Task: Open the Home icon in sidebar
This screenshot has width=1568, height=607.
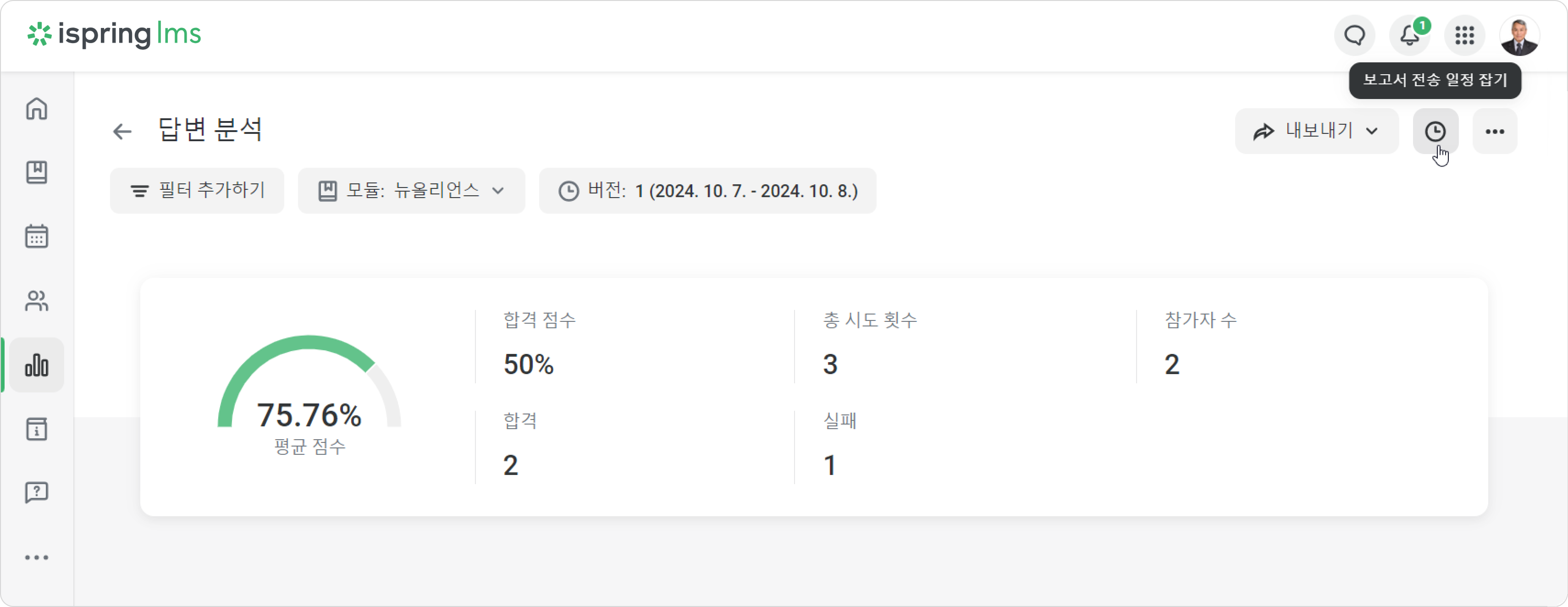Action: click(x=36, y=109)
